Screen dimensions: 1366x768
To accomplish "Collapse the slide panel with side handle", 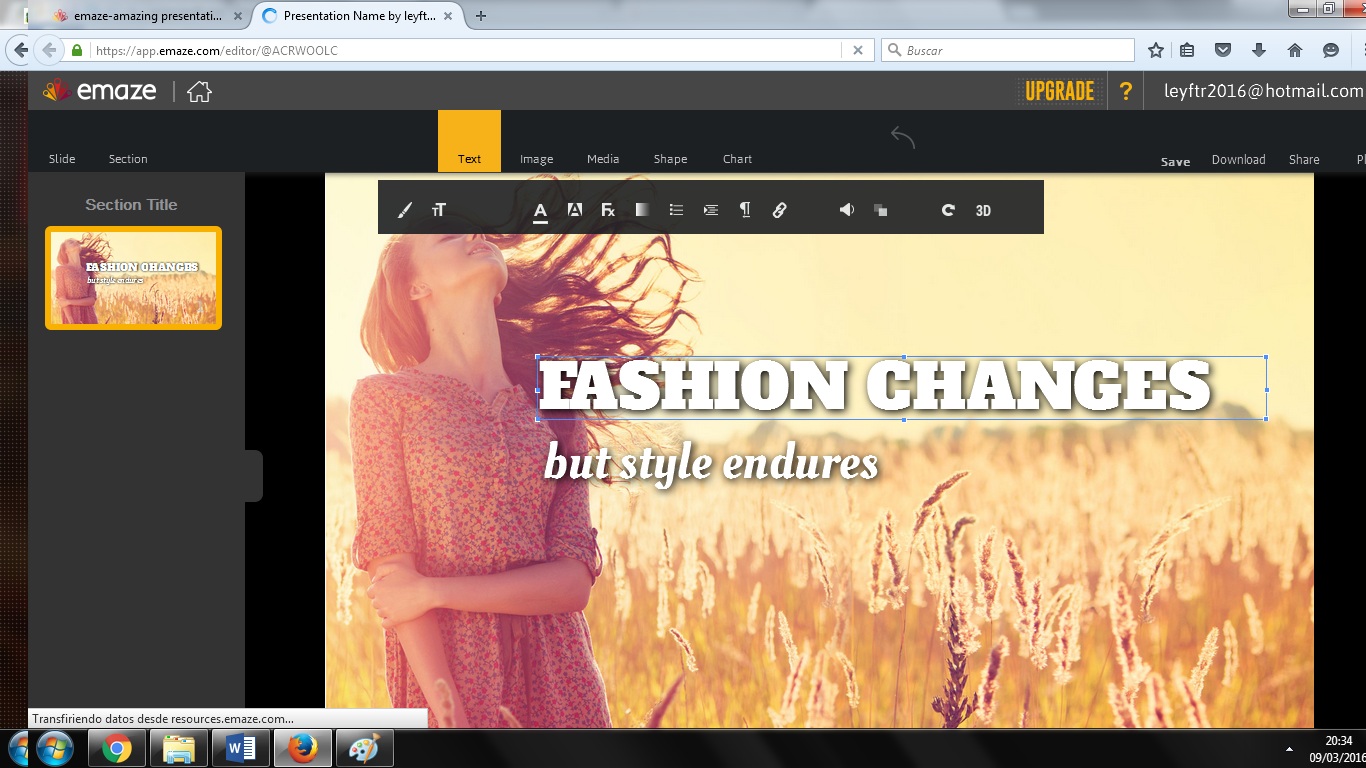I will (x=254, y=475).
